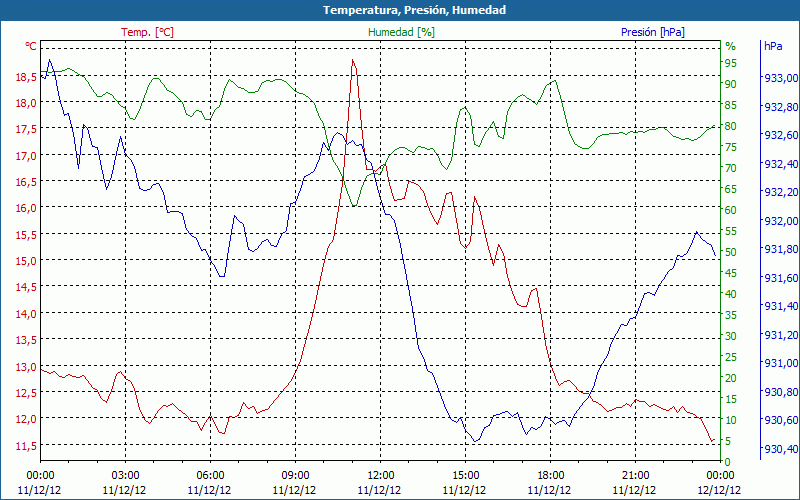Click the "932,80" pressure axis value
Viewport: 800px width, 500px height.
click(780, 107)
